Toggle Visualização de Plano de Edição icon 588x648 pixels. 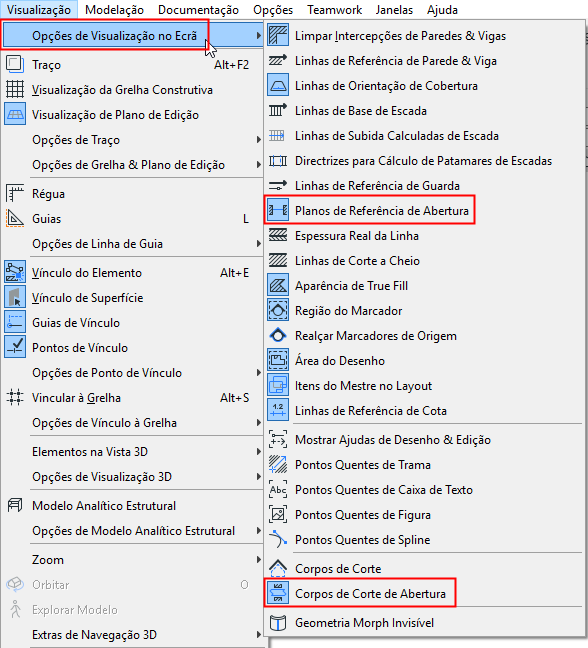(x=15, y=114)
